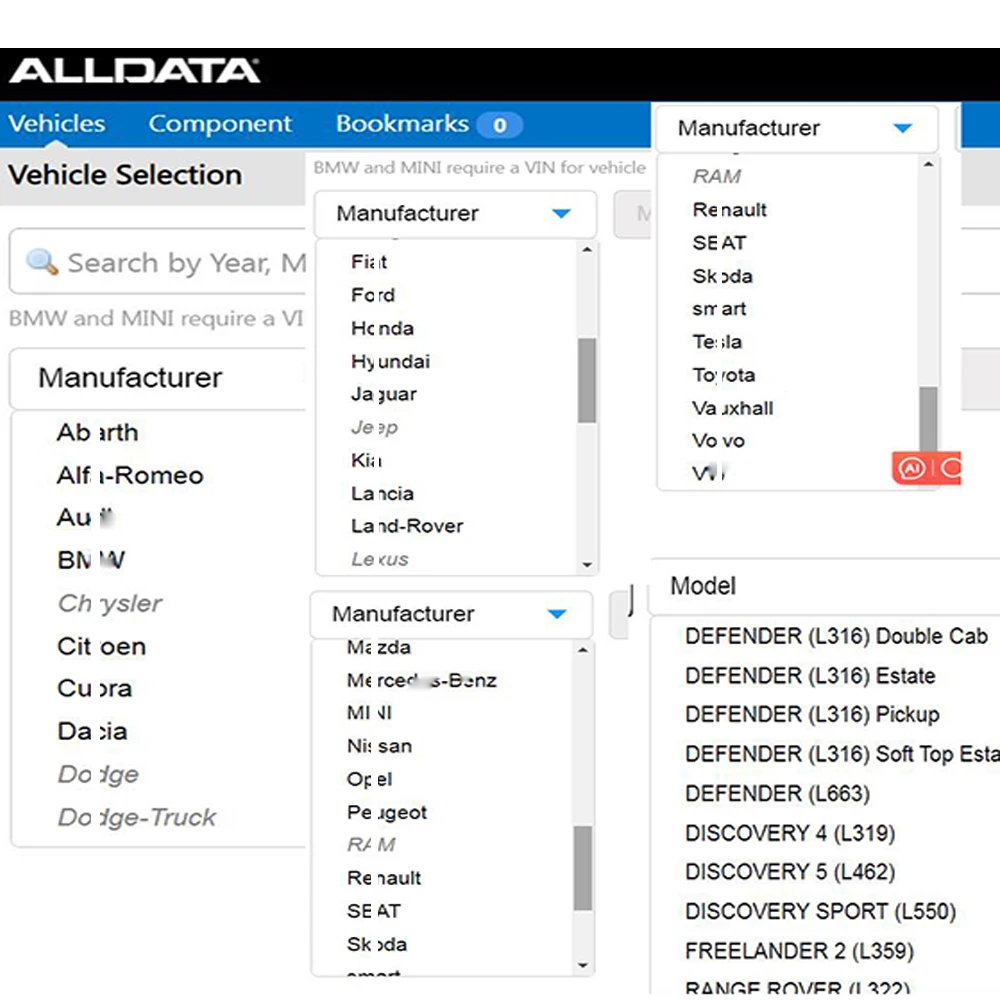Choose Audi in the manufacturer list
The width and height of the screenshot is (1000, 1000).
85,518
